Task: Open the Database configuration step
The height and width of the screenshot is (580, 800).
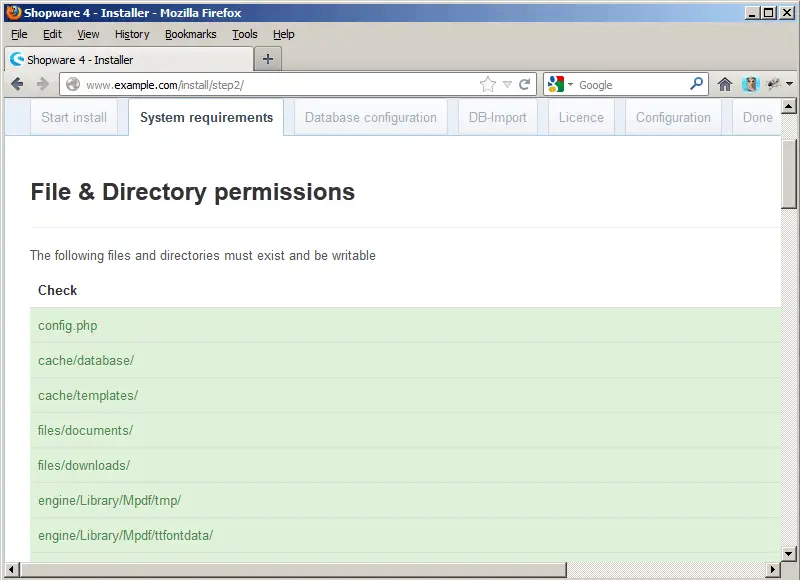Action: [x=371, y=117]
